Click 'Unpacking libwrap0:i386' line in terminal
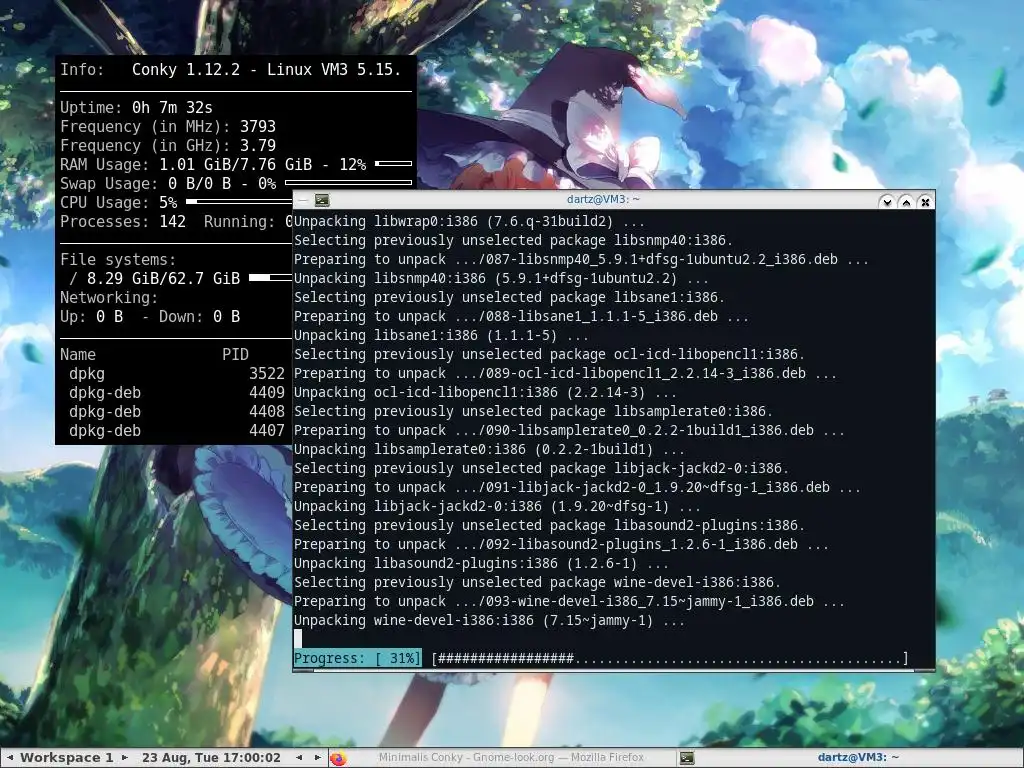Image resolution: width=1024 pixels, height=768 pixels. pyautogui.click(x=469, y=221)
